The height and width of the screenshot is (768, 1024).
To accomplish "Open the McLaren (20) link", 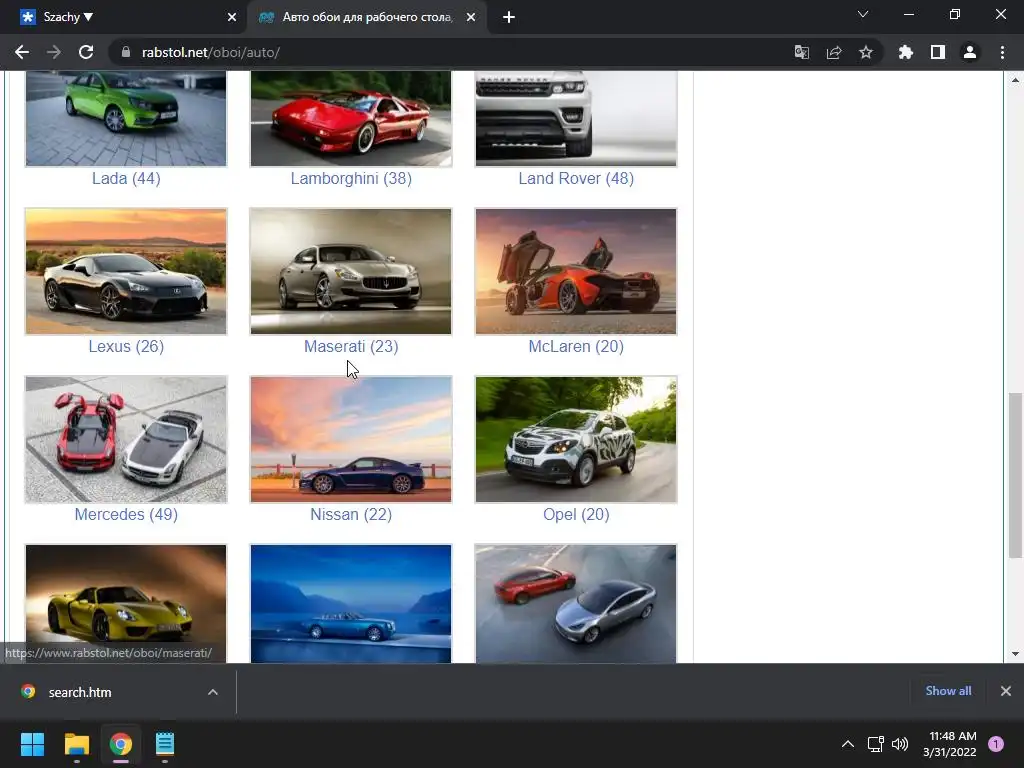I will pyautogui.click(x=576, y=346).
